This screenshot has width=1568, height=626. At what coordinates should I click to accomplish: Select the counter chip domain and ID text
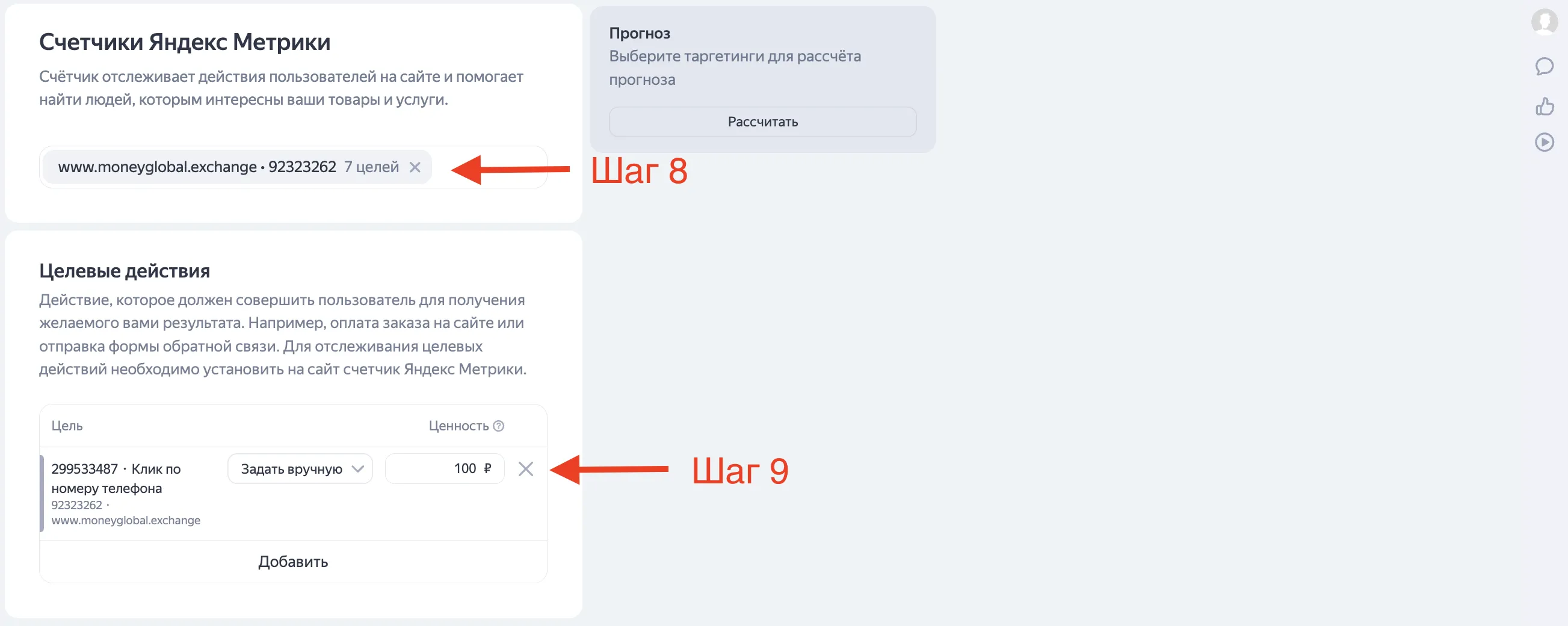click(197, 167)
